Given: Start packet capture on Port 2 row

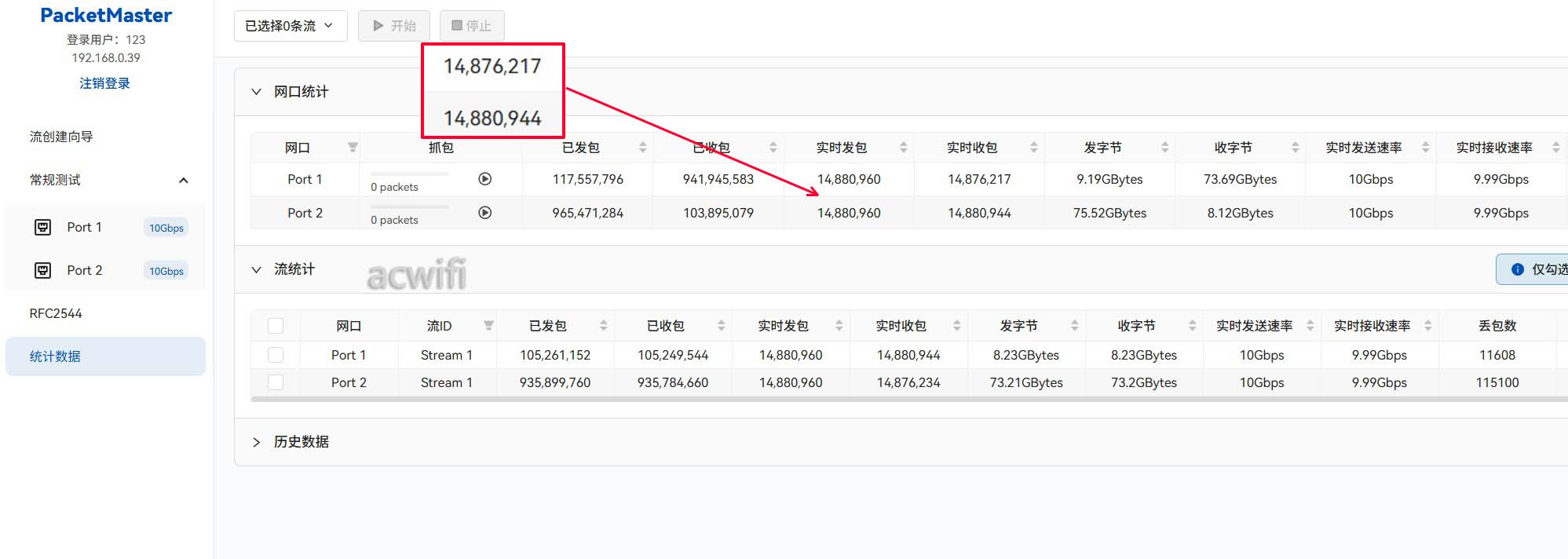Looking at the screenshot, I should click(x=485, y=213).
